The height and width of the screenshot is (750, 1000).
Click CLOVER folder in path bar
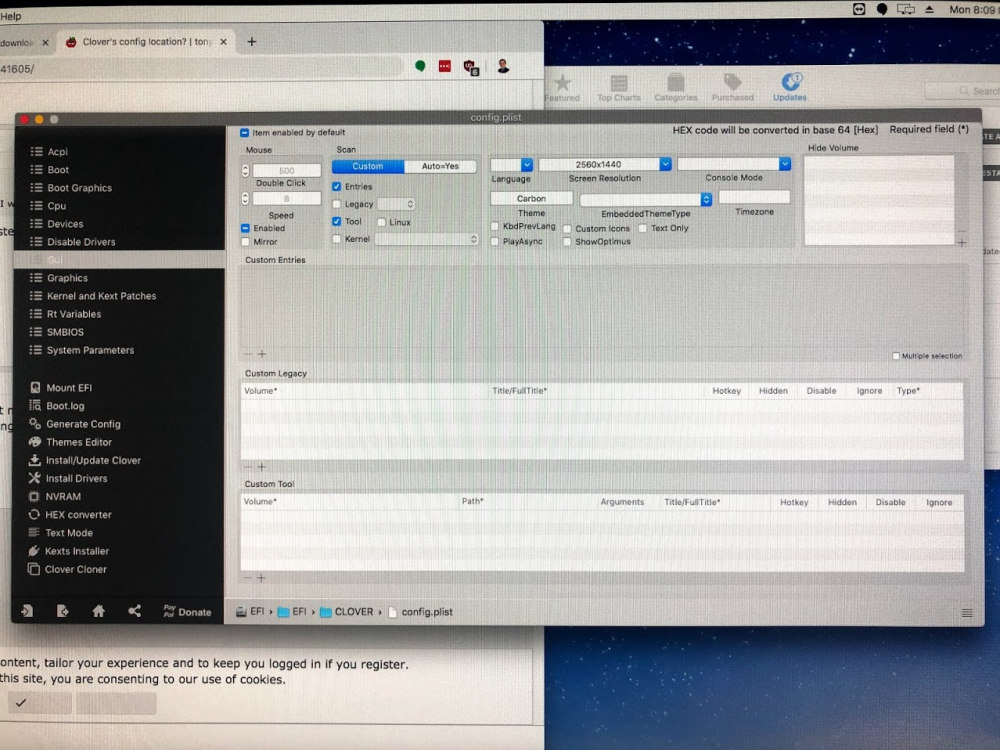(x=347, y=612)
